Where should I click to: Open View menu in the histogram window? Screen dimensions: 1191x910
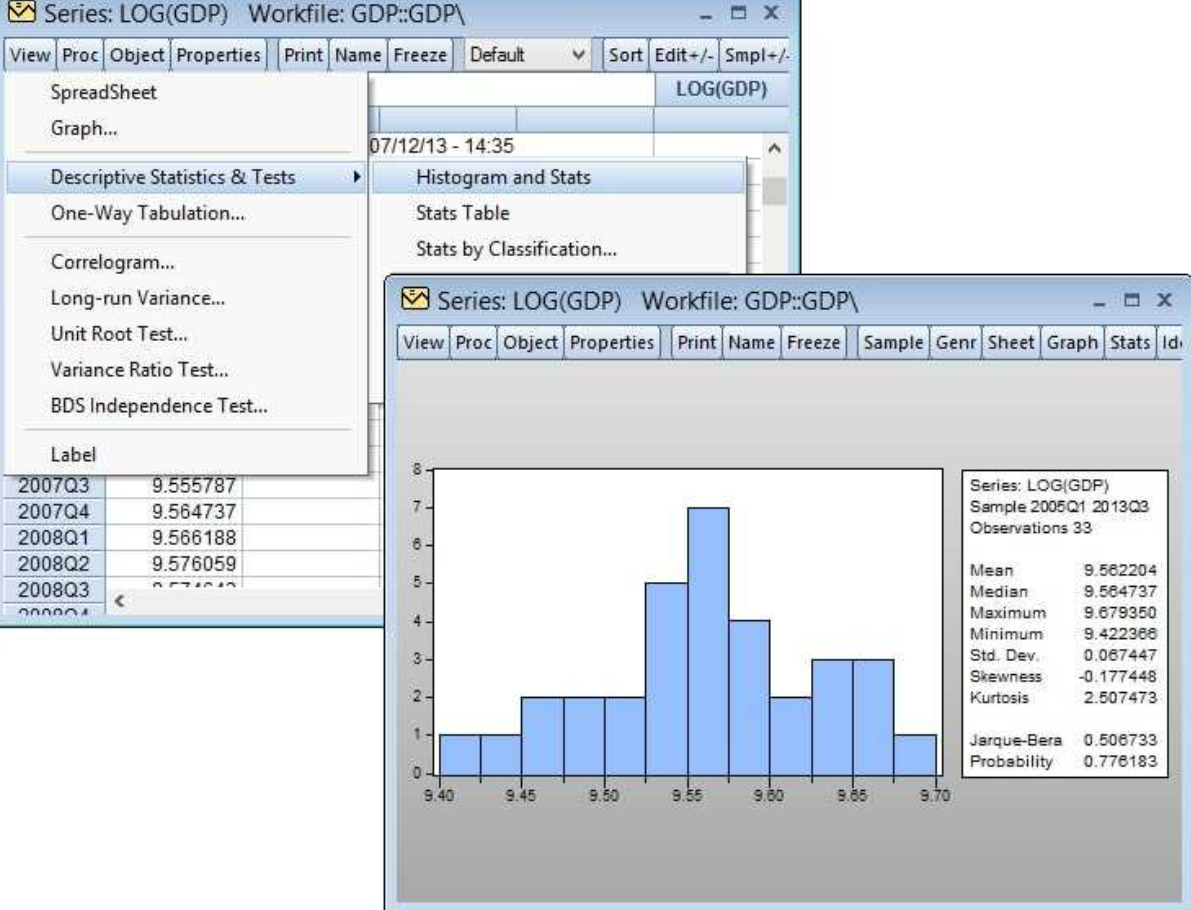(x=423, y=343)
